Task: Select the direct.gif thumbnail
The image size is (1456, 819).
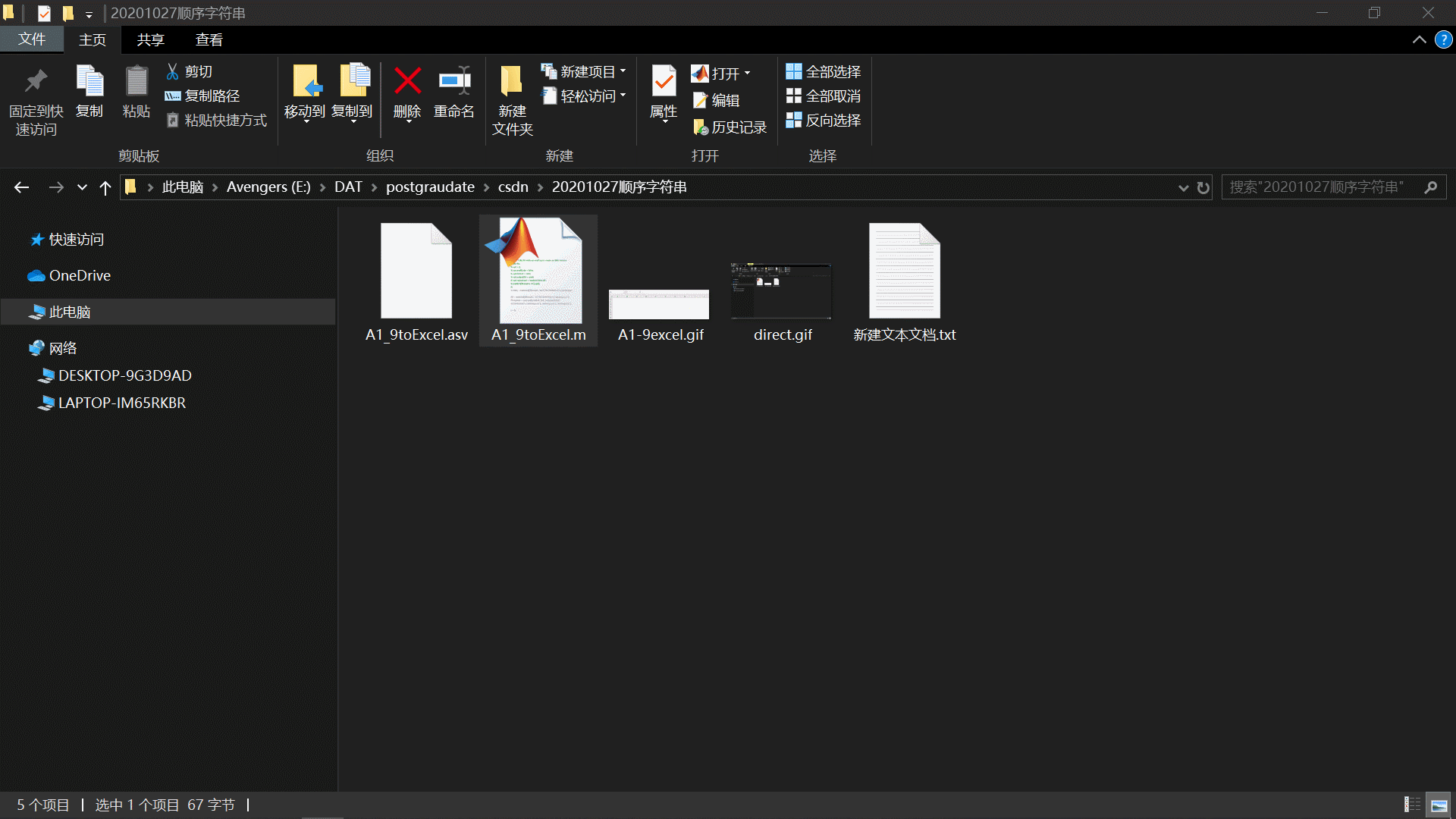Action: point(781,292)
